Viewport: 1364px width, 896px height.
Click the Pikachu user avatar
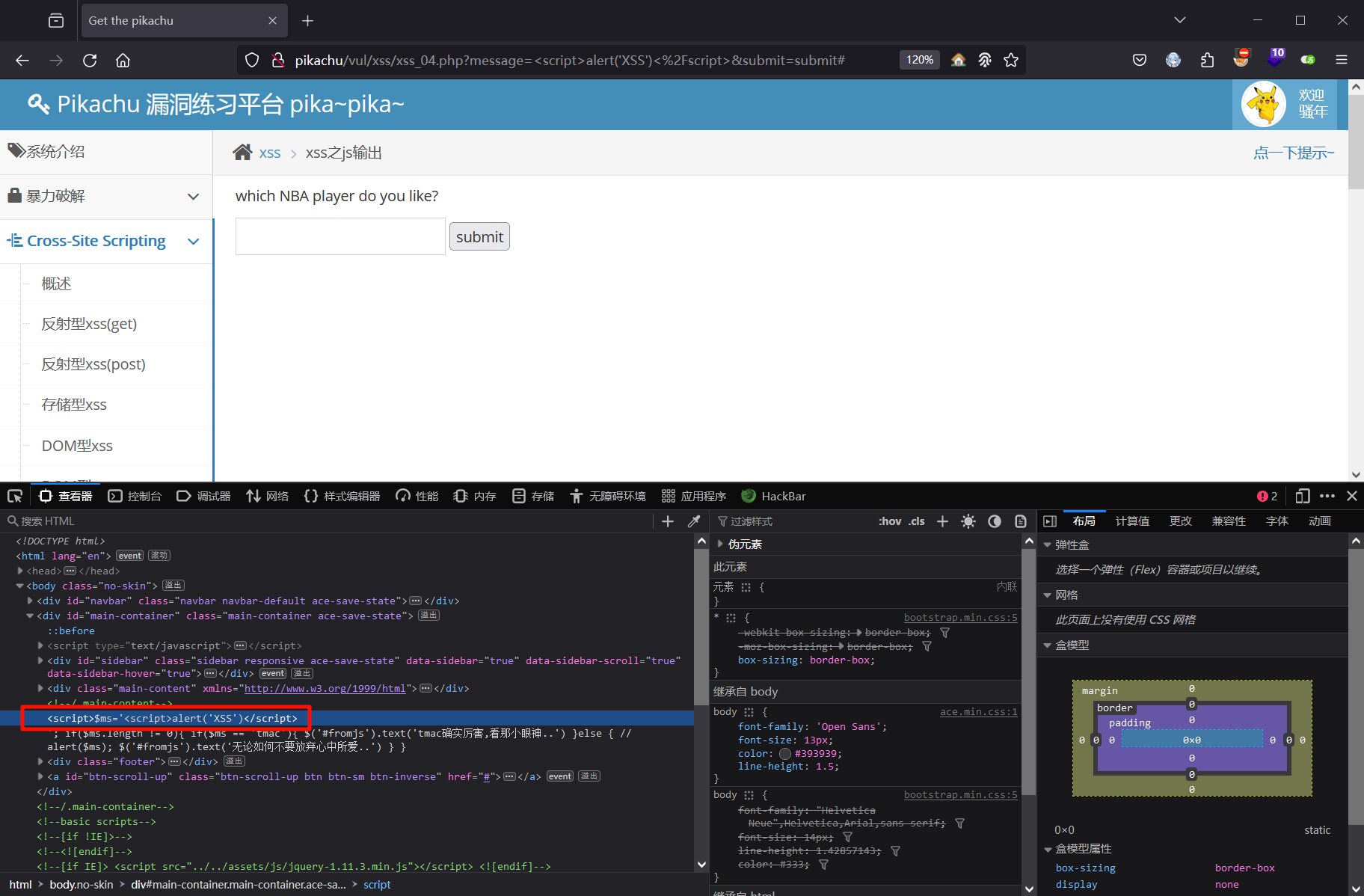1264,105
